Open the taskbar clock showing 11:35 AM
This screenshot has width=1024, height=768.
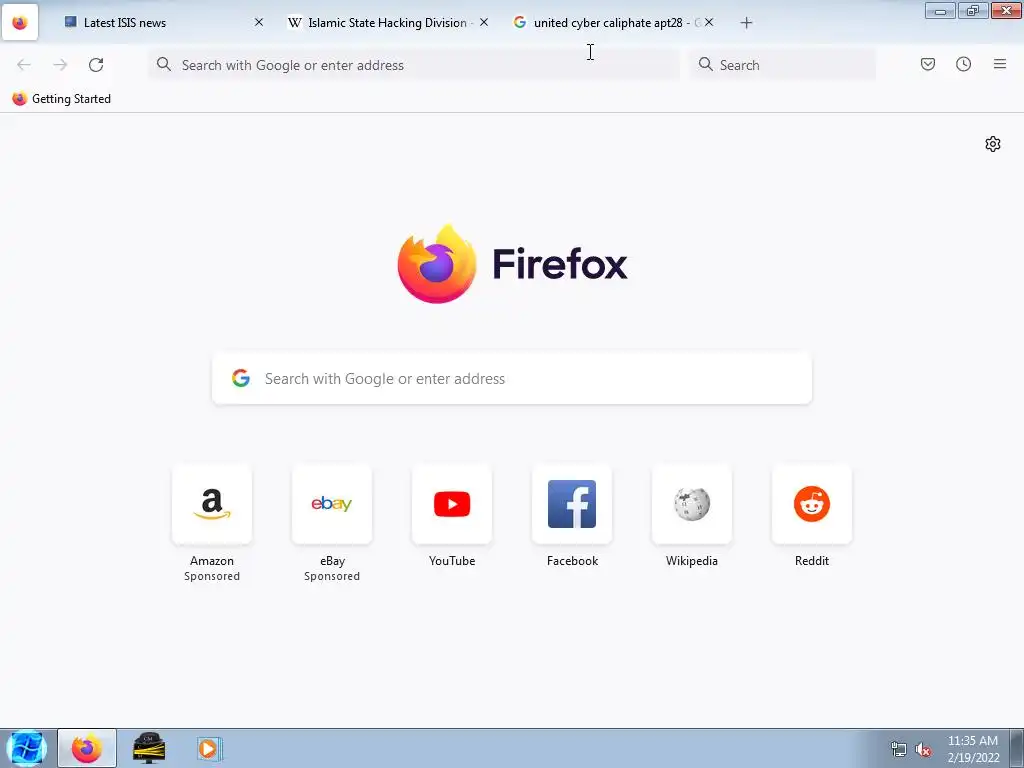[973, 749]
